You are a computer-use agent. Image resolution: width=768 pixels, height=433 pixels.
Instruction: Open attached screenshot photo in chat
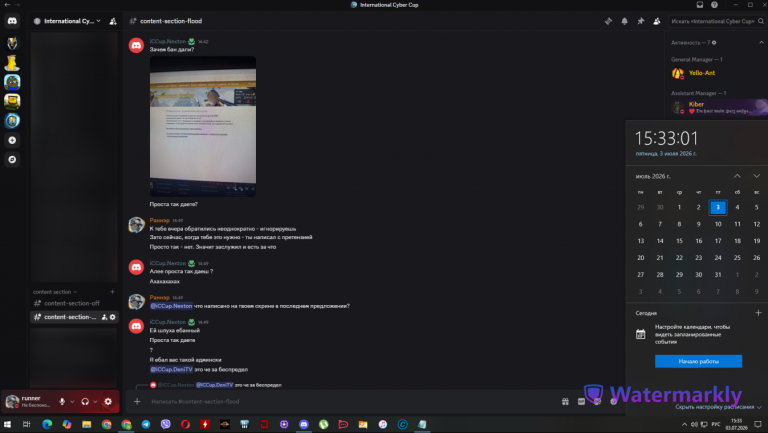click(x=203, y=126)
